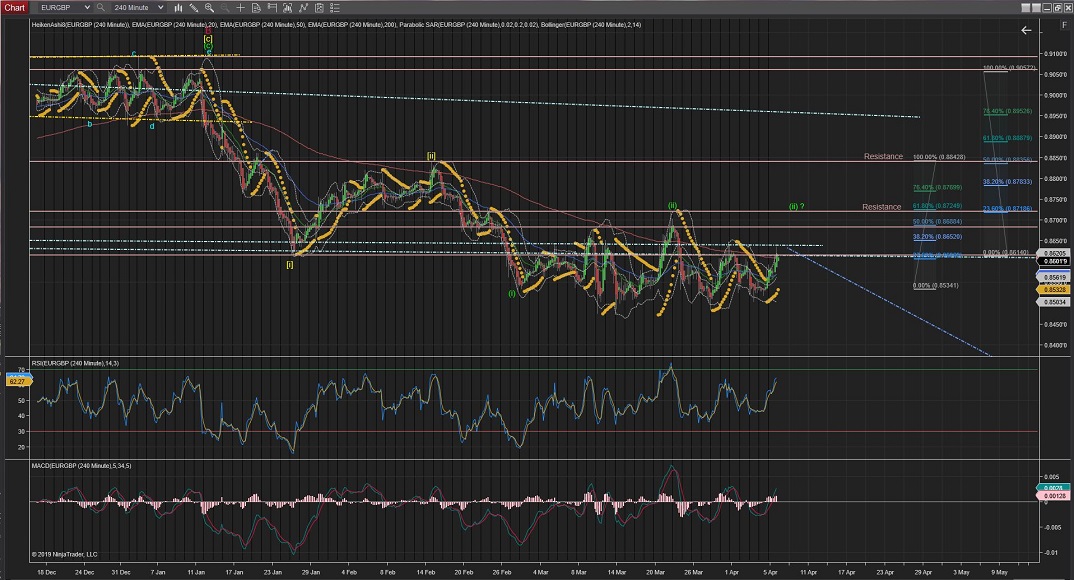This screenshot has height=580, width=1074.
Task: Click the first link window square button
Action: (1026, 8)
